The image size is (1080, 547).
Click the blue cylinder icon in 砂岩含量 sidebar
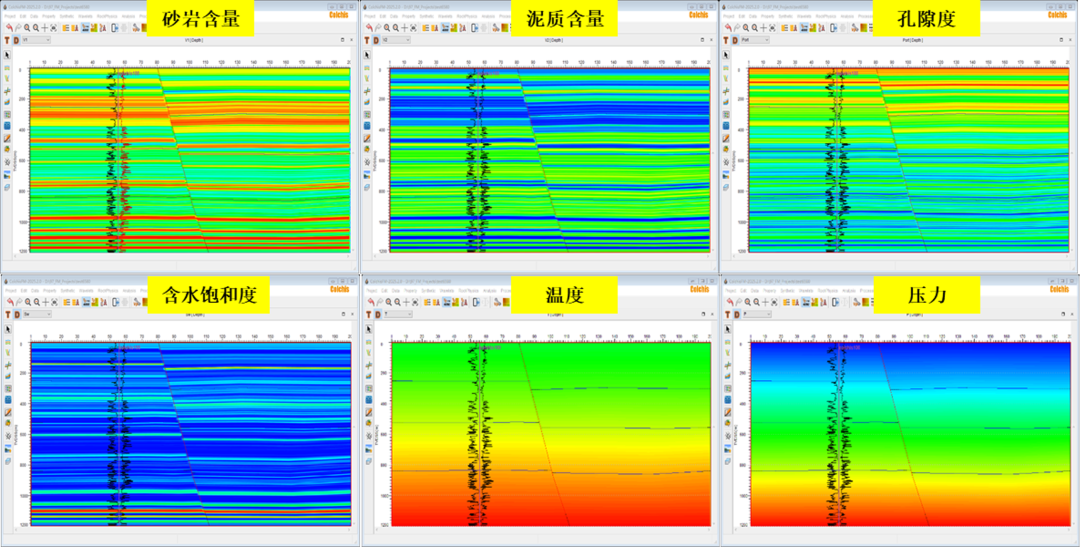7,126
